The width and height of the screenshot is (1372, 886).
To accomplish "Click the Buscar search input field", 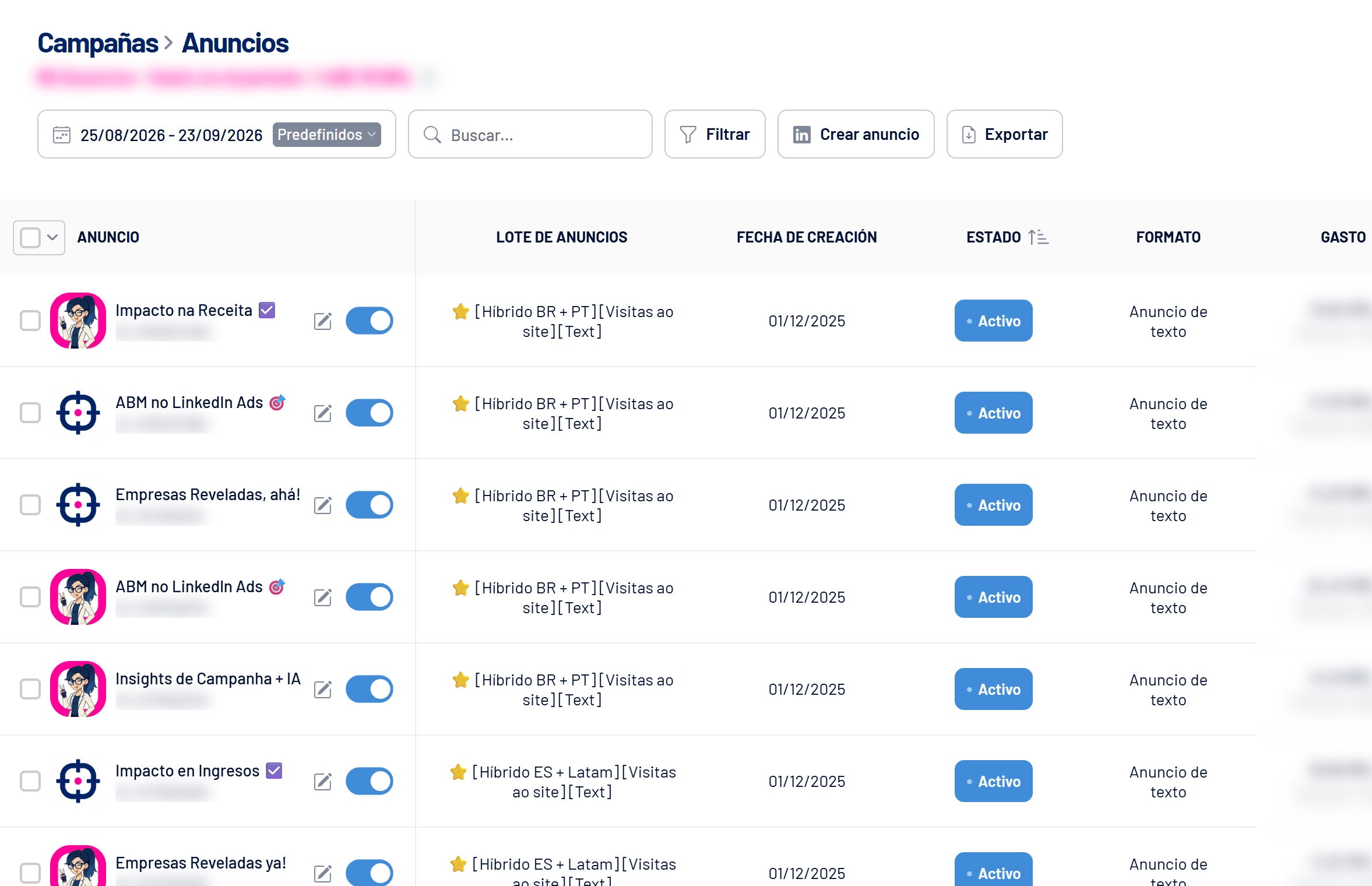I will pos(530,135).
